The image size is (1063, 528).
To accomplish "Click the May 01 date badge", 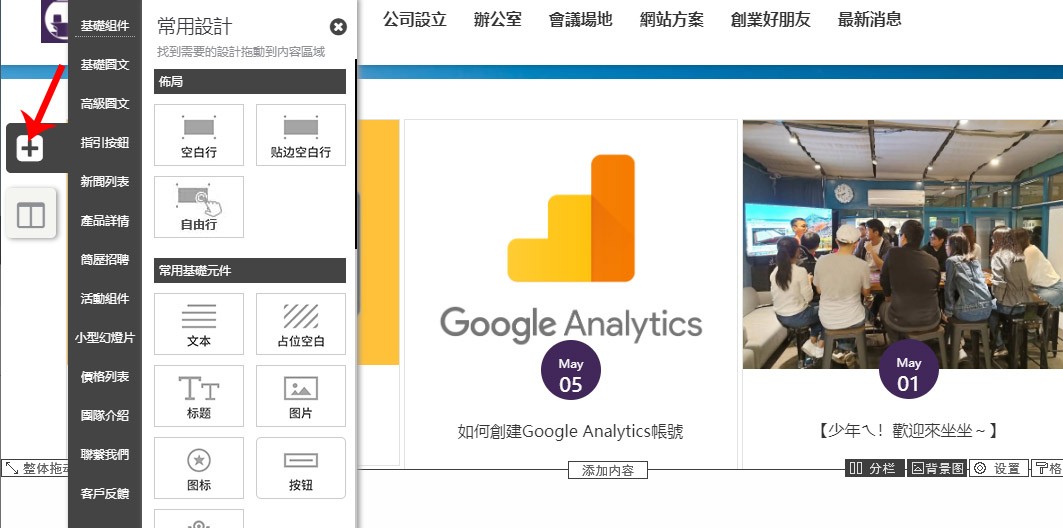I will point(908,370).
